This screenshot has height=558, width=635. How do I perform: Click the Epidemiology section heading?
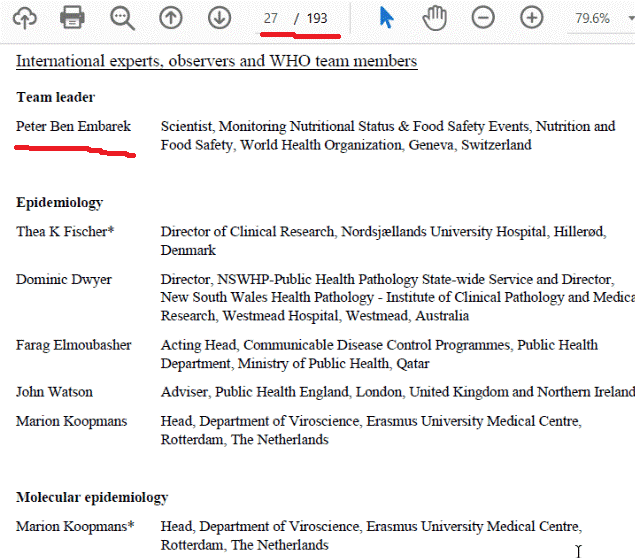tap(59, 203)
